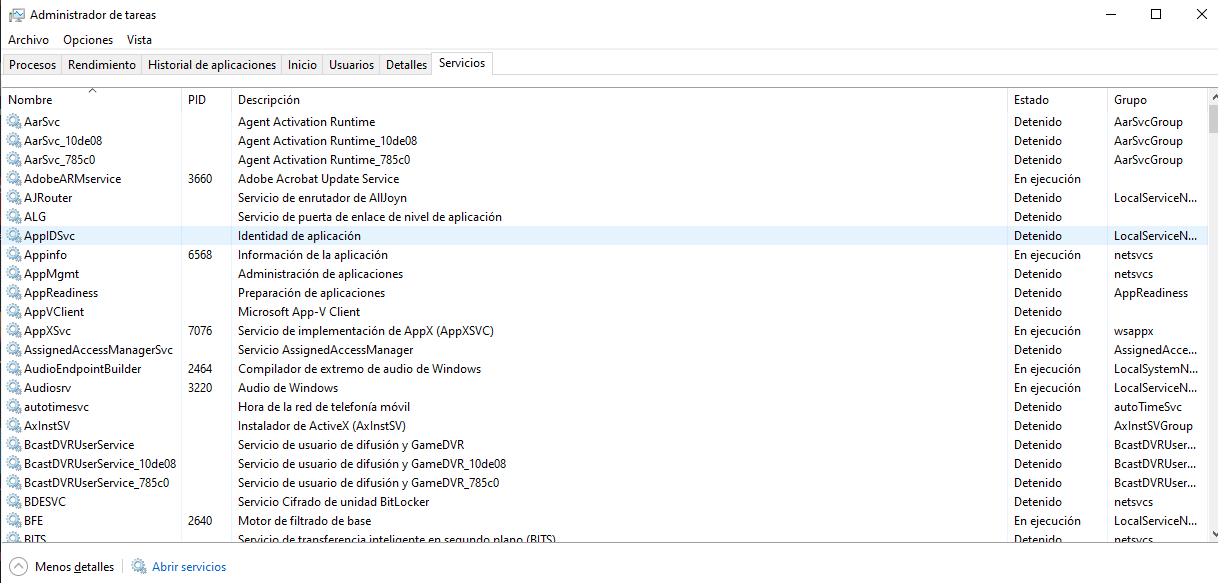
Task: Click the gear icon beside Audiosrv
Action: [14, 388]
